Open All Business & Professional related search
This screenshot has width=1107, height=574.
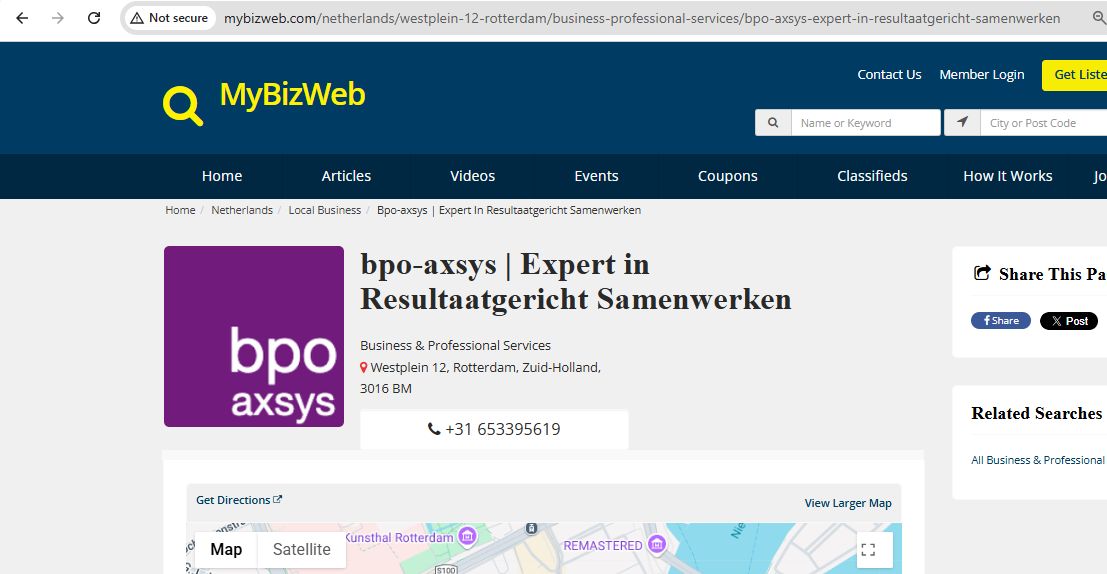(1038, 460)
